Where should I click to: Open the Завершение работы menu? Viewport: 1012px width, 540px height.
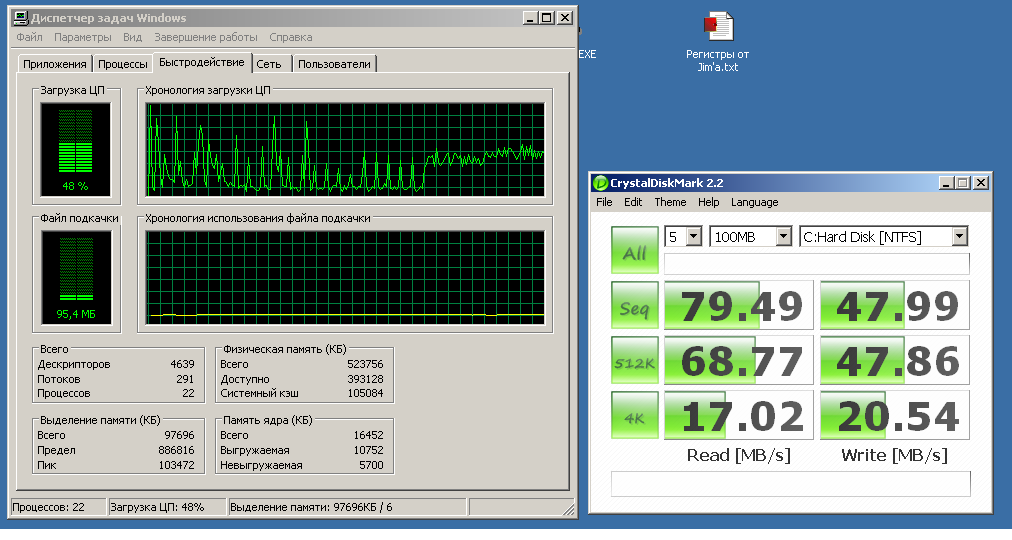click(x=206, y=37)
